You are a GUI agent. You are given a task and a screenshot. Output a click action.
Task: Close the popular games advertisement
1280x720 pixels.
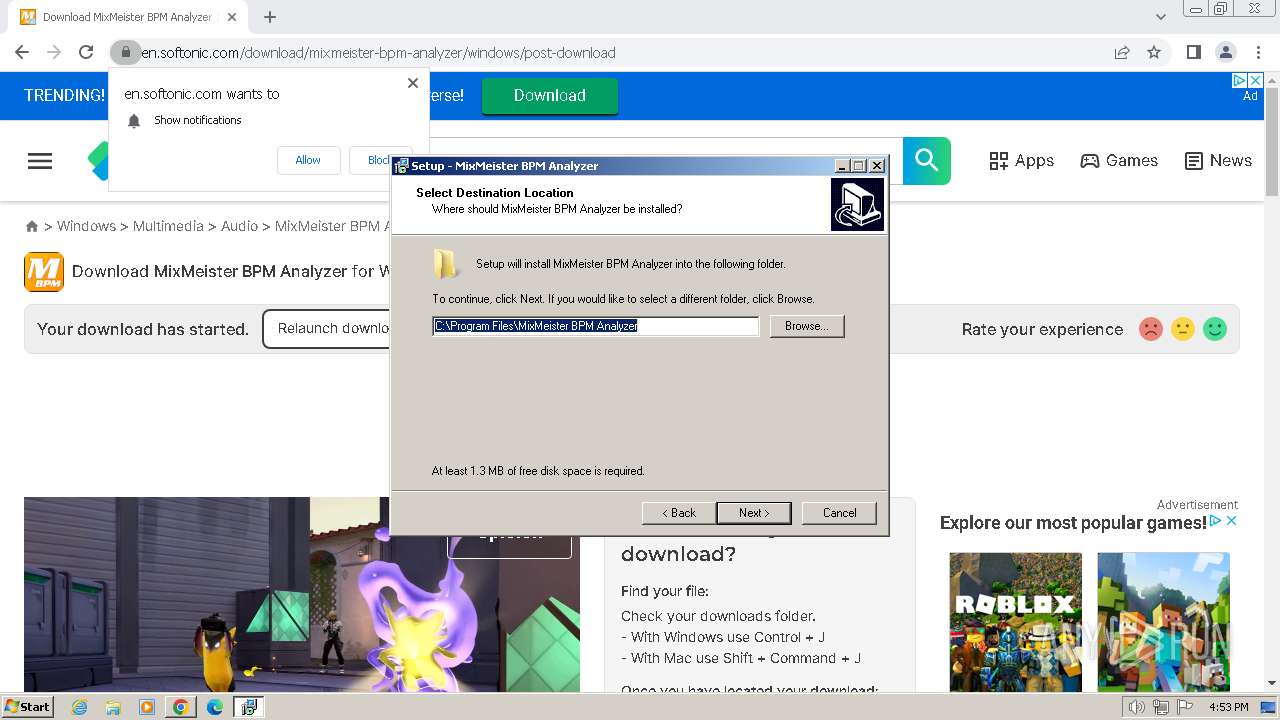[x=1232, y=521]
